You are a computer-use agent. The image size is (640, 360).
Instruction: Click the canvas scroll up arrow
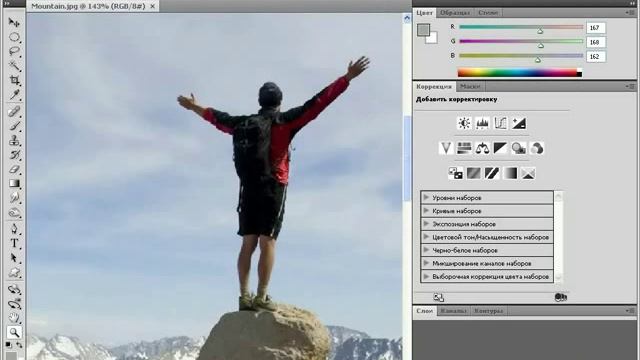[x=407, y=18]
